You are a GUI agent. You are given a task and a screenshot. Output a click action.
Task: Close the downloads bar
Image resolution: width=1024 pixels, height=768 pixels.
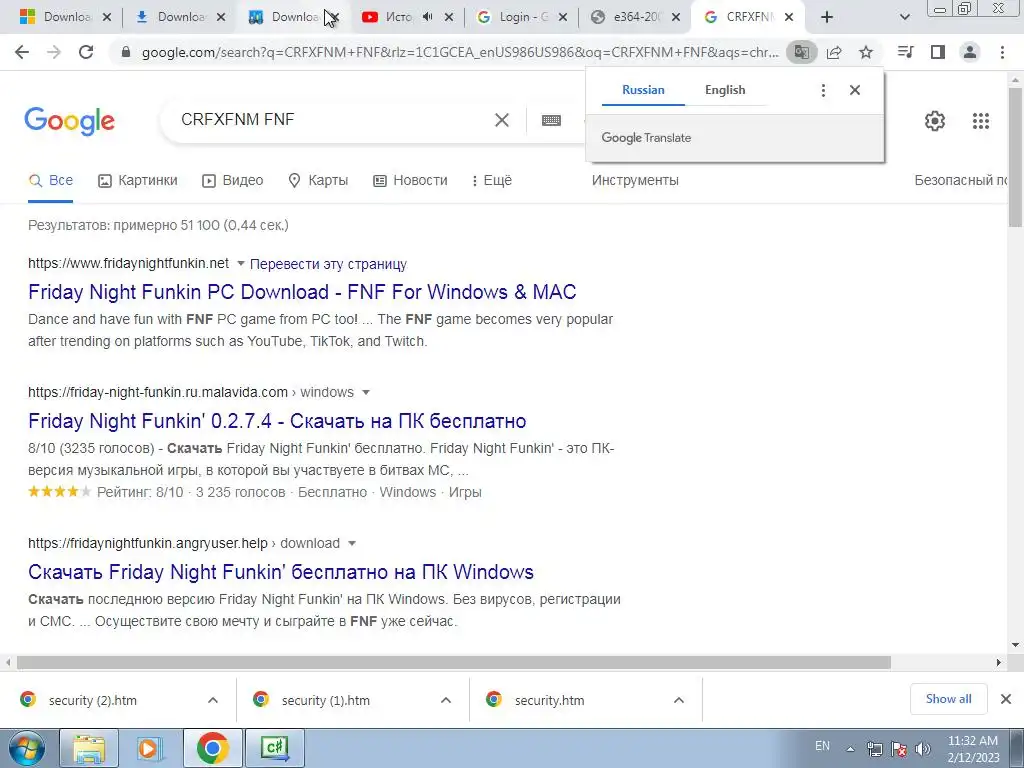tap(1006, 699)
